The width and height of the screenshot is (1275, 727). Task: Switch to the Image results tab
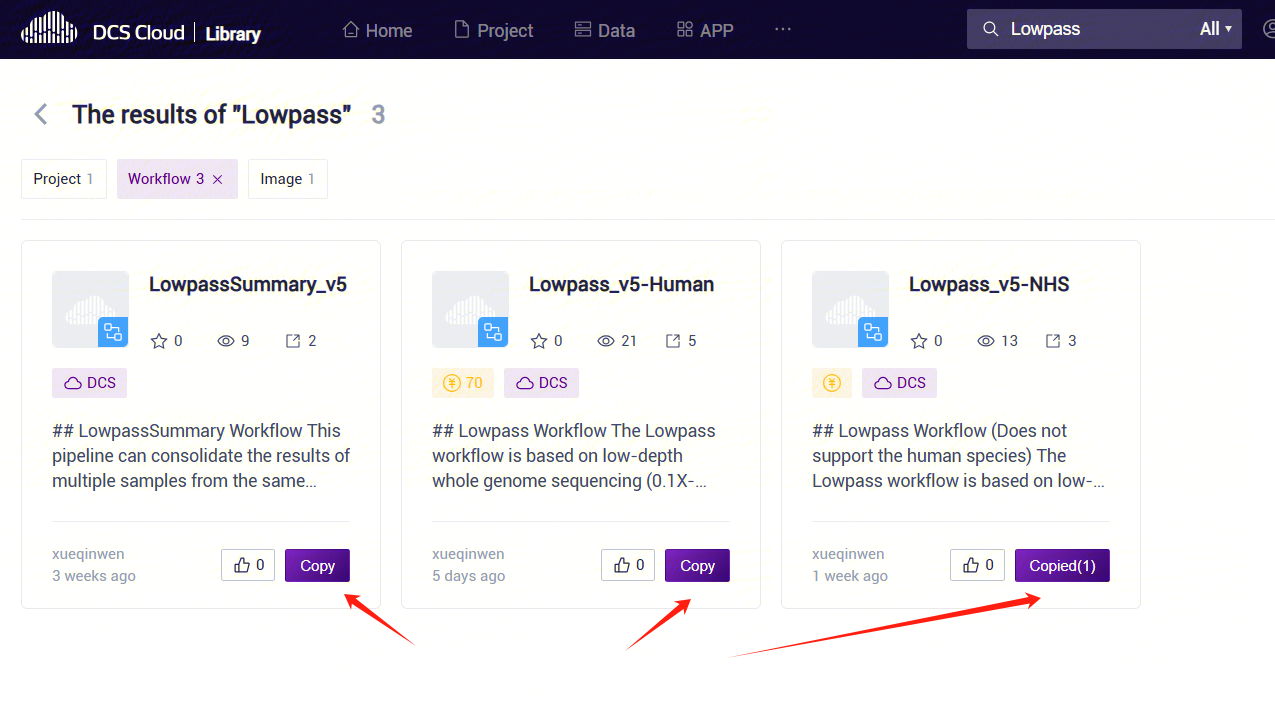pyautogui.click(x=287, y=179)
